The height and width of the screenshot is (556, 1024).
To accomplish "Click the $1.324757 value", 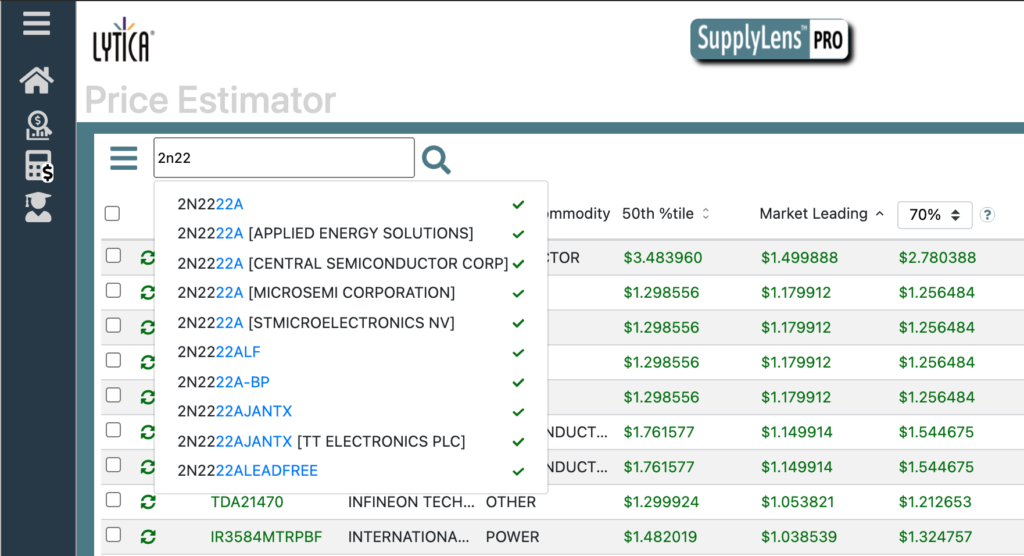I will (936, 537).
